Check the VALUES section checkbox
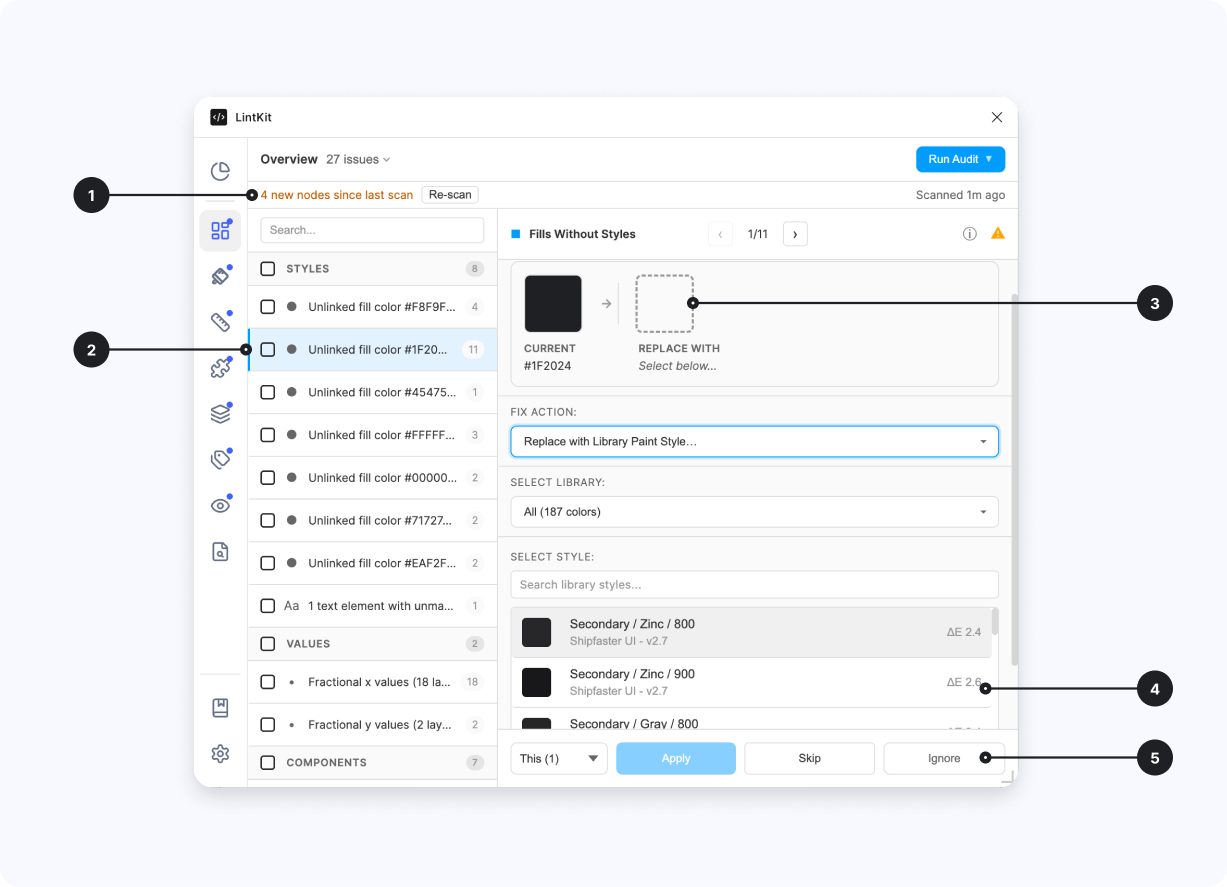The height and width of the screenshot is (887, 1227). point(267,643)
